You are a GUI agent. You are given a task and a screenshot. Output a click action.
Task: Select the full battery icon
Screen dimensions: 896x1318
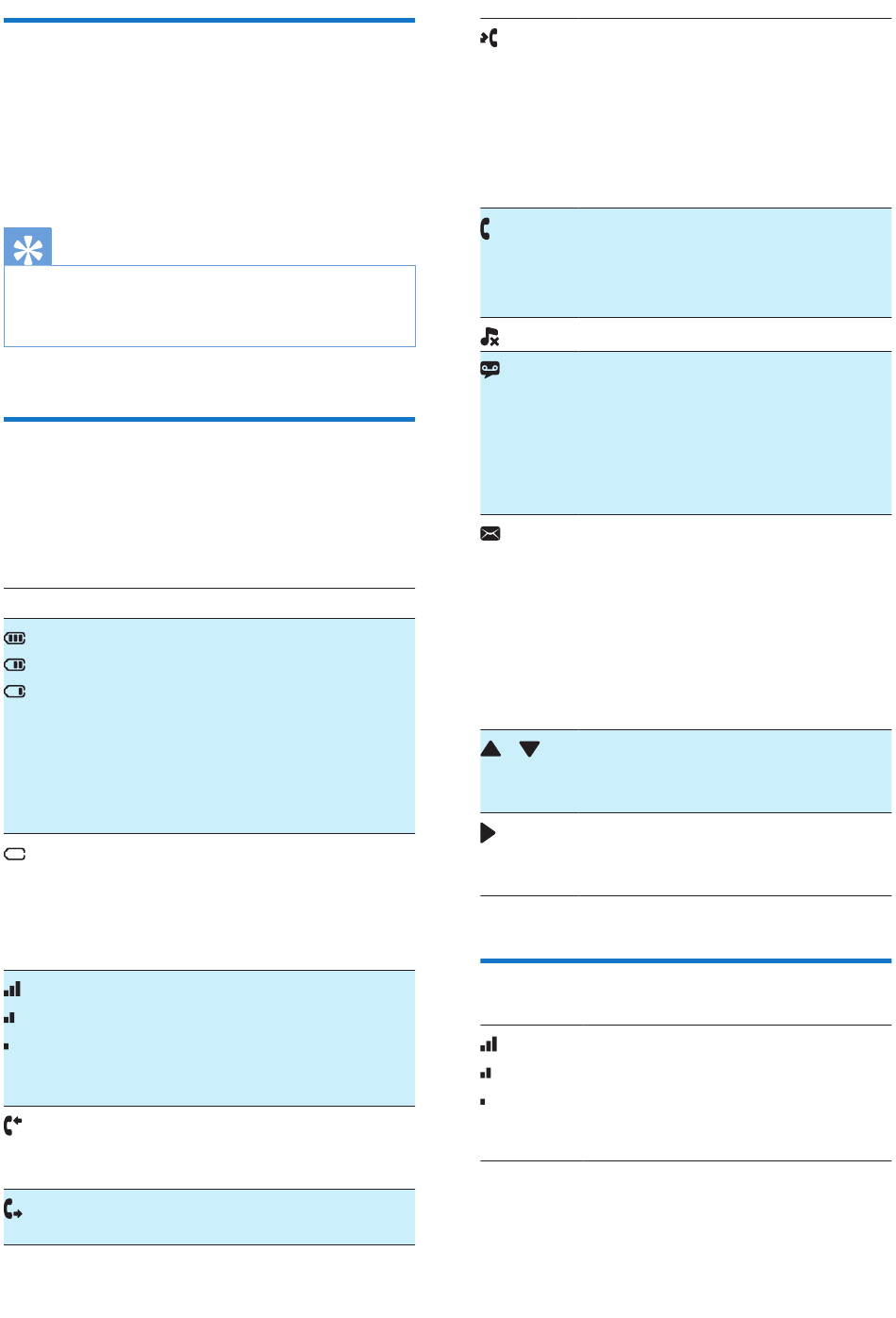[x=15, y=639]
